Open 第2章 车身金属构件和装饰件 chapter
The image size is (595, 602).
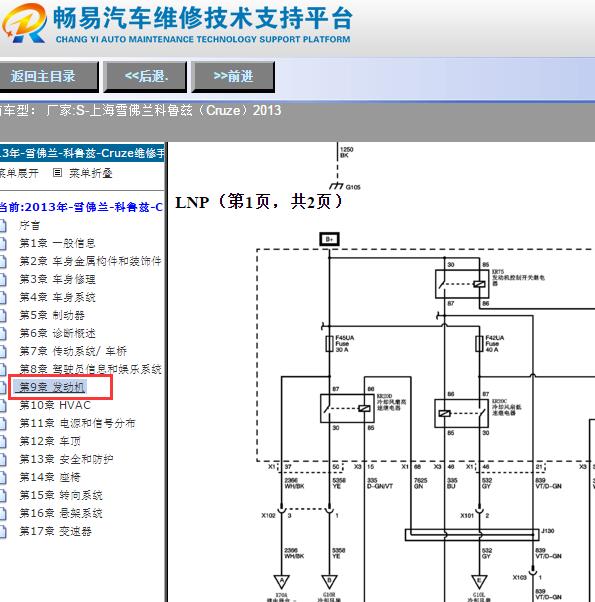point(90,261)
